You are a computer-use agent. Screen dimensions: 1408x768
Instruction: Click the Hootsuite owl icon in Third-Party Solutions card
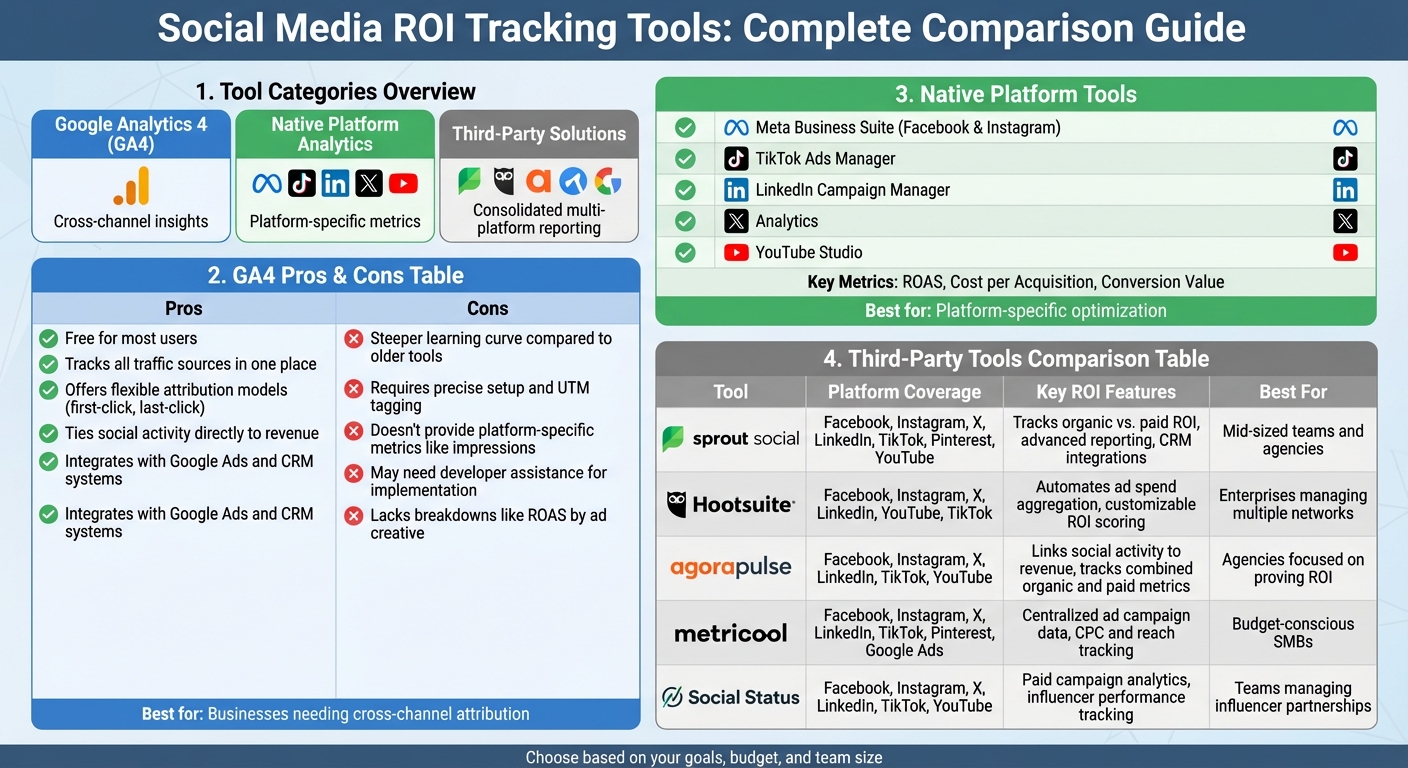click(x=504, y=181)
